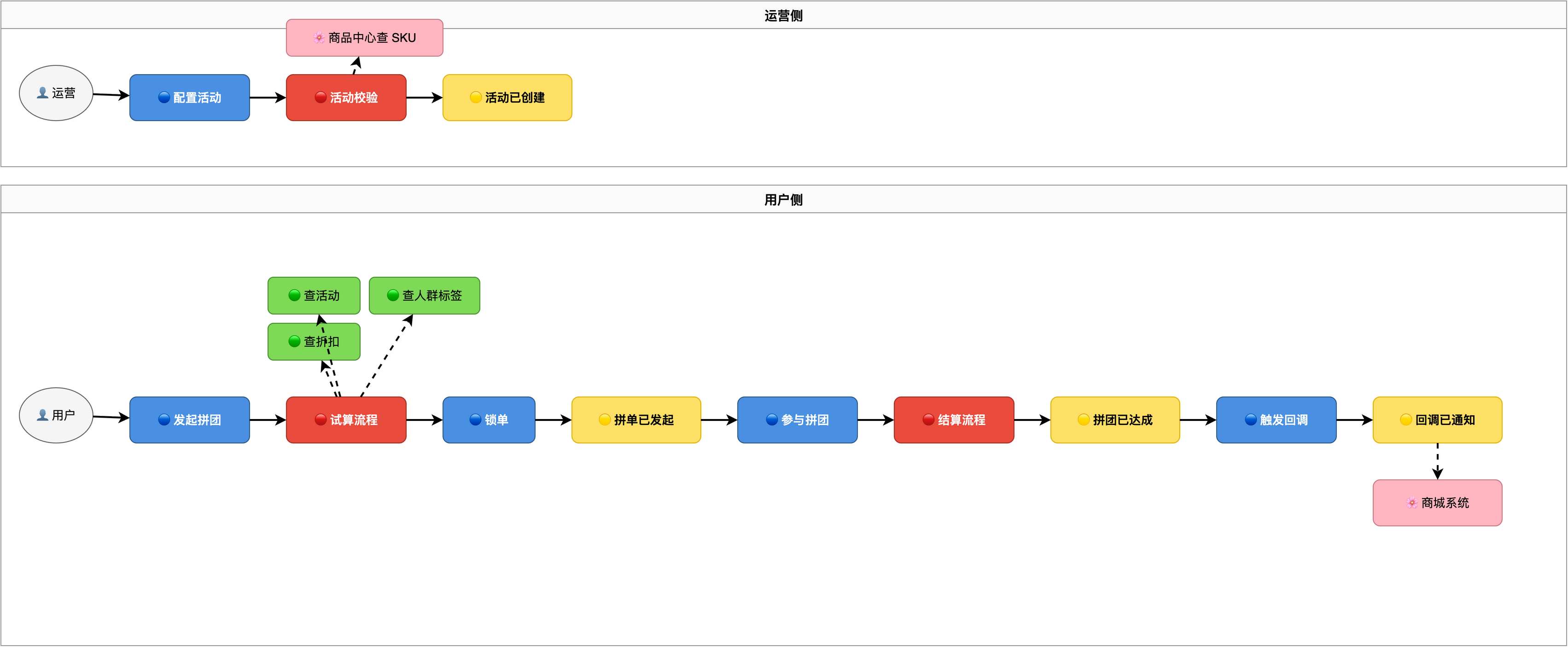This screenshot has height=647, width=1568.
Task: Click the yellow ball icon in 活动已创建
Action: click(476, 97)
